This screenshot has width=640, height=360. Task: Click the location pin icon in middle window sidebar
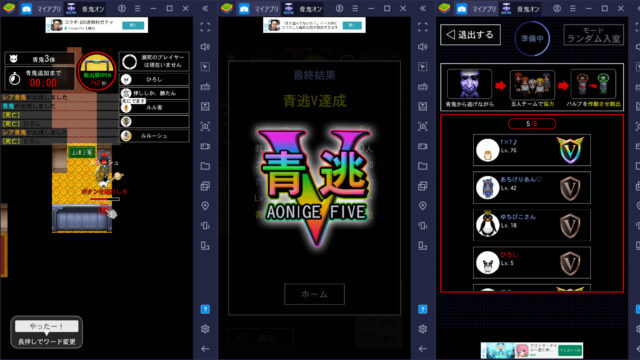[x=423, y=206]
